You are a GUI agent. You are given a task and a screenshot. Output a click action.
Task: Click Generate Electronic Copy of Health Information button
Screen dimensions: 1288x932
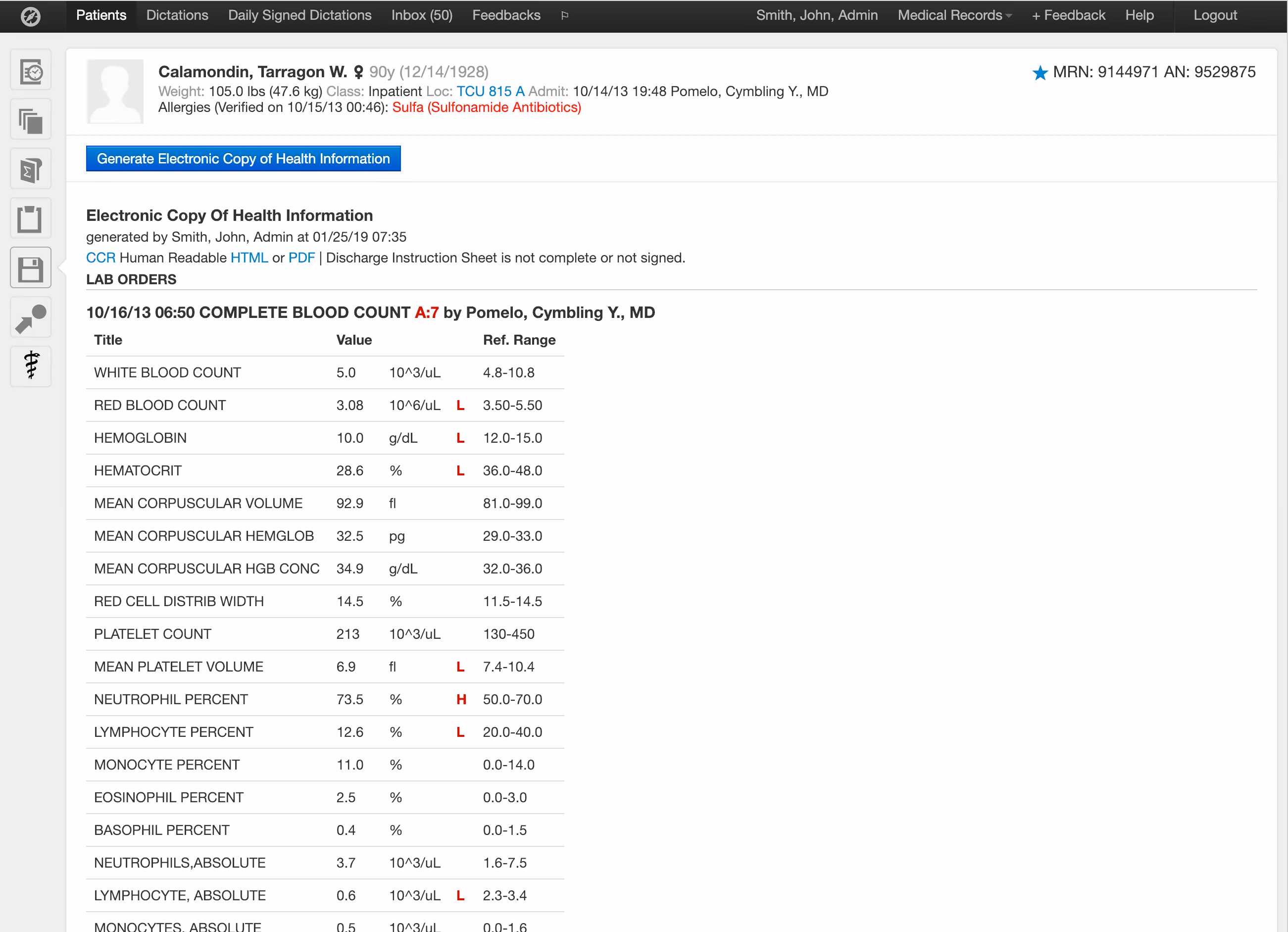(243, 158)
